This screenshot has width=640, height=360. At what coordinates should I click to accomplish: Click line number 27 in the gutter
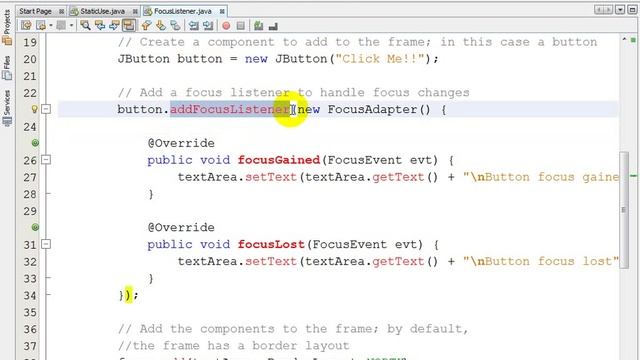click(30, 177)
